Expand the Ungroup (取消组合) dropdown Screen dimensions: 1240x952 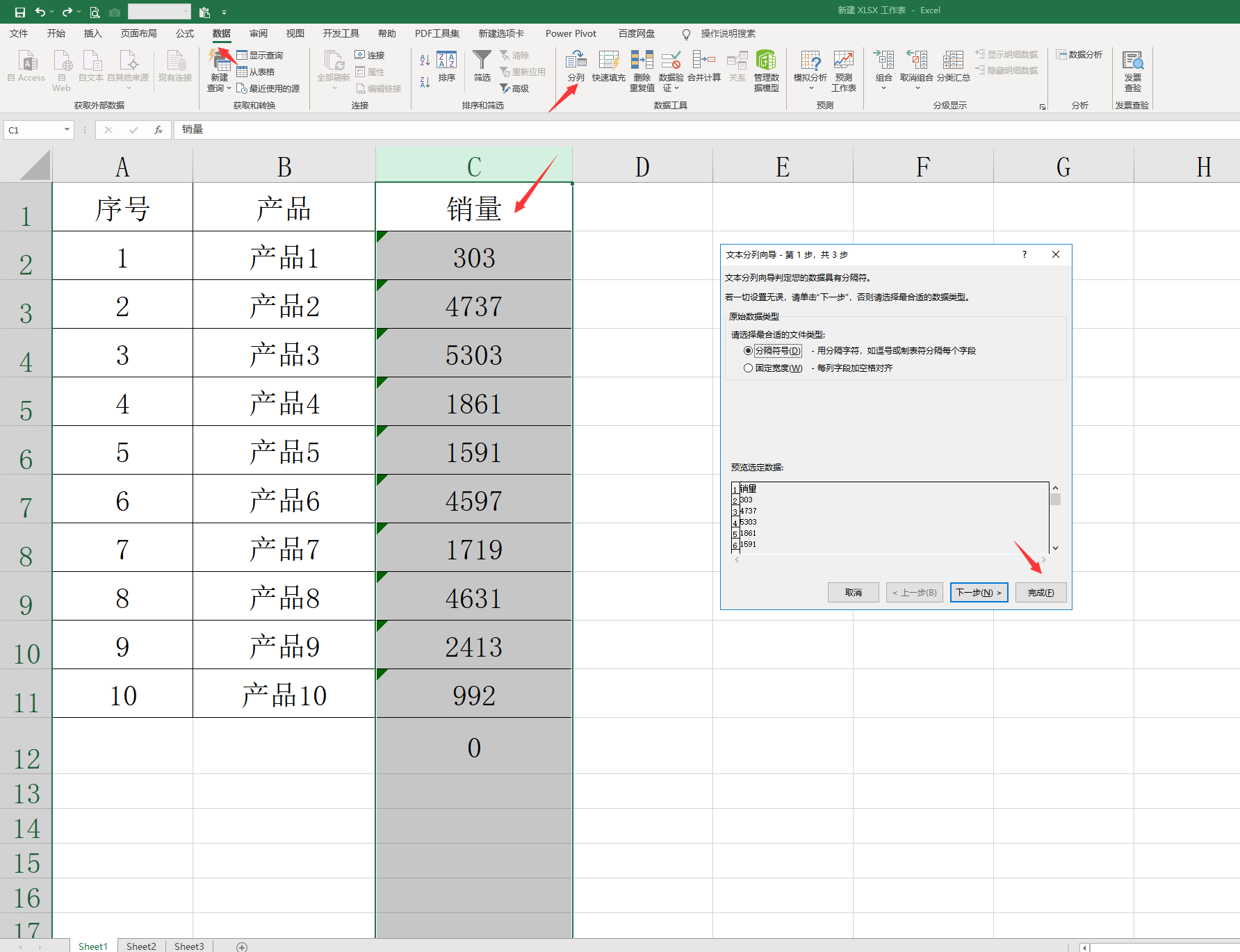917,88
